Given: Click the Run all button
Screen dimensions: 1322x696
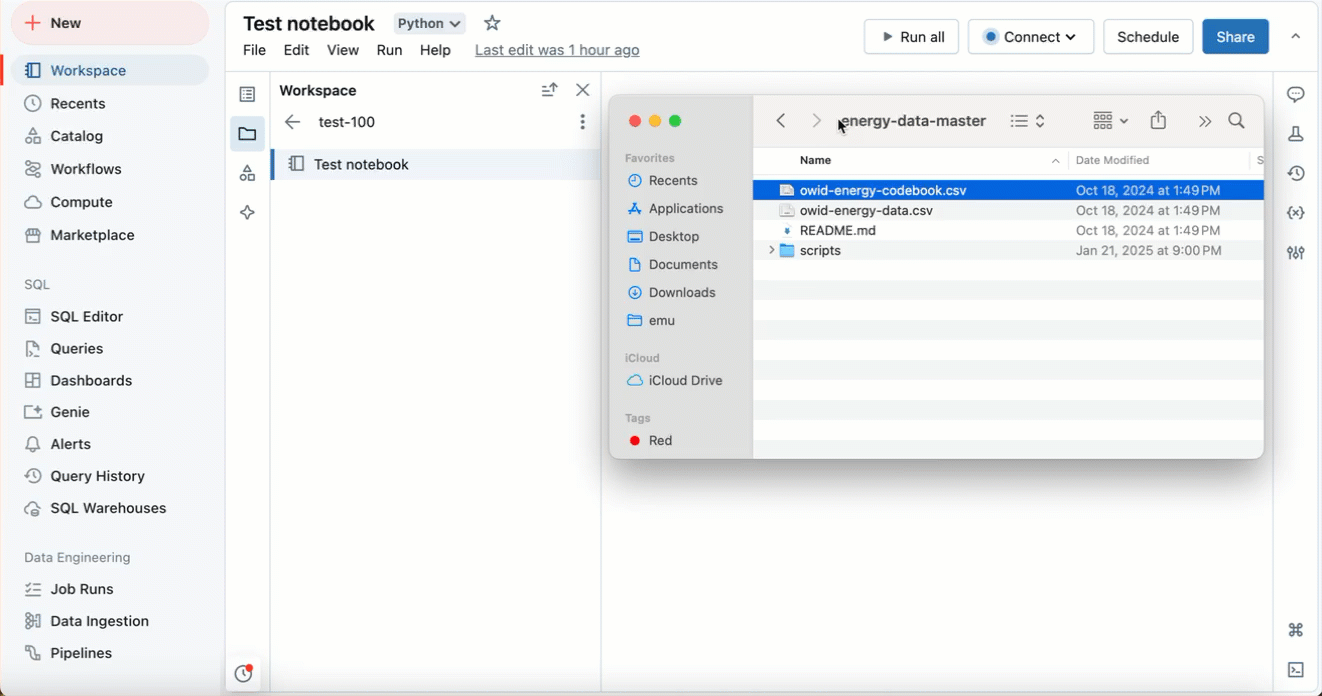Looking at the screenshot, I should (911, 36).
